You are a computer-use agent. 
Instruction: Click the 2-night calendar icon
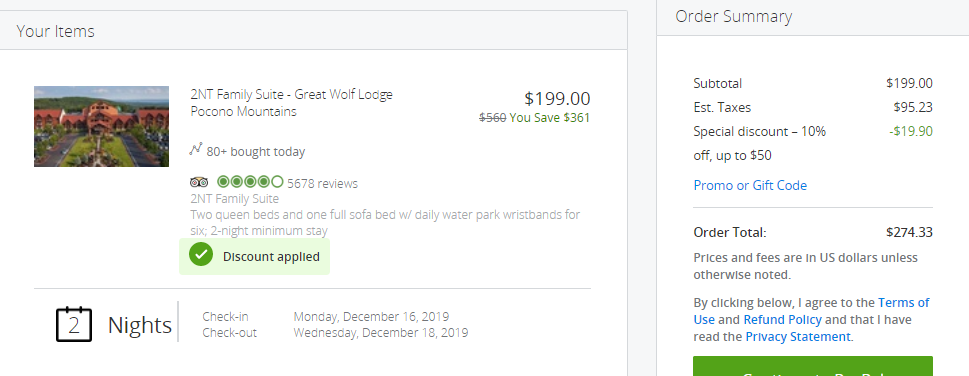pos(74,324)
